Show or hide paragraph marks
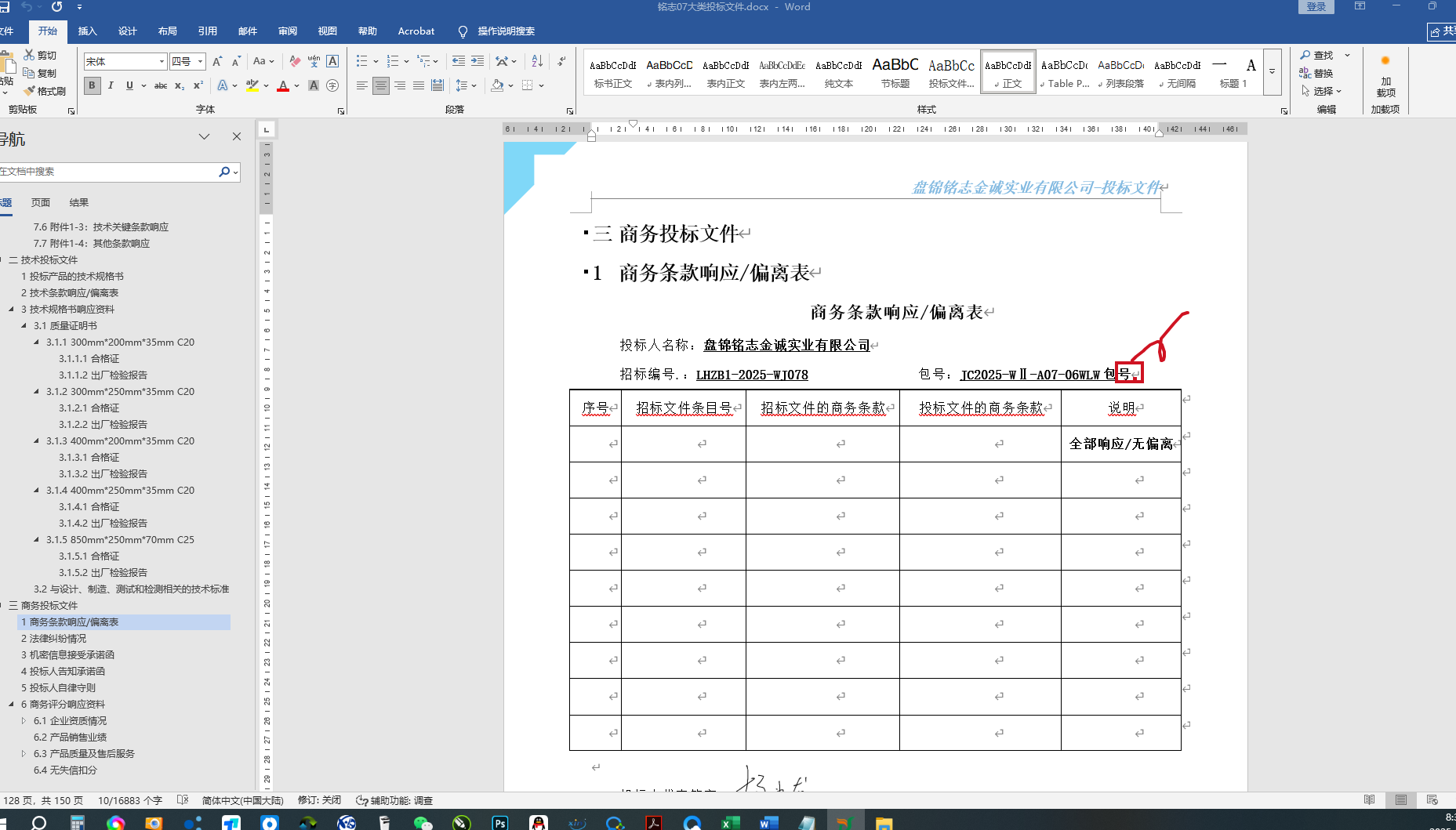Screen dimensions: 1456x830 561,61
